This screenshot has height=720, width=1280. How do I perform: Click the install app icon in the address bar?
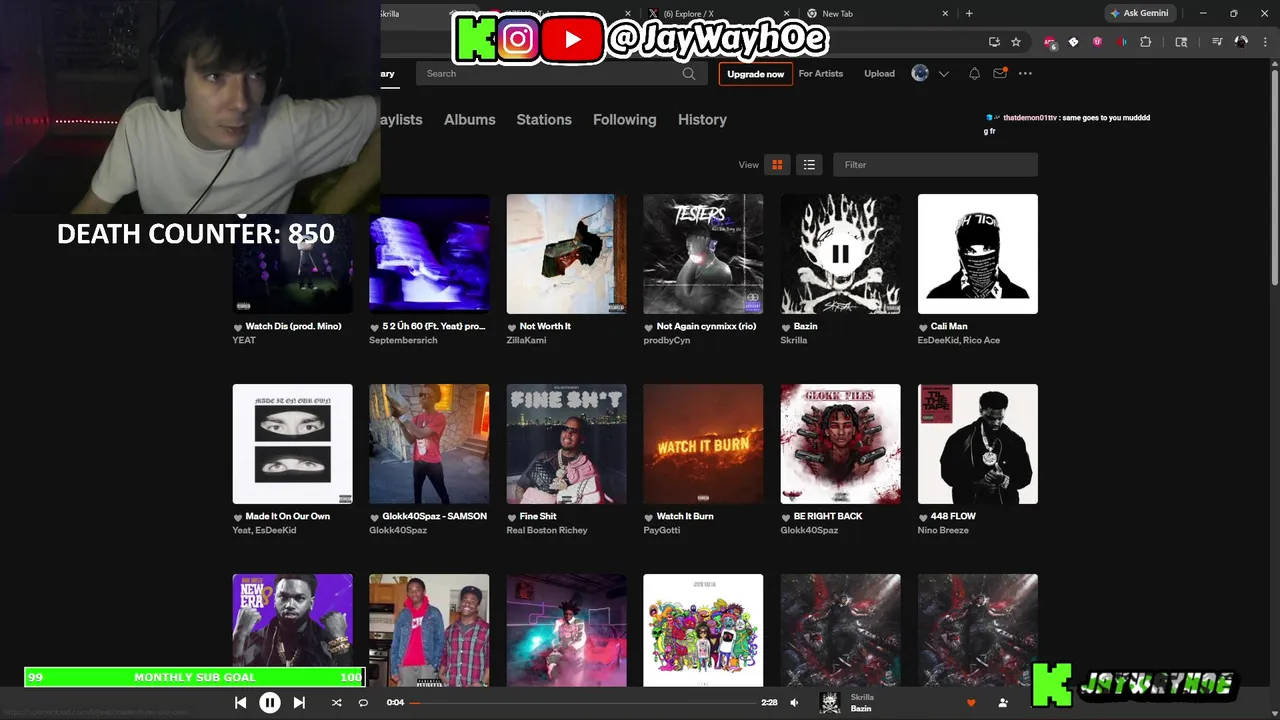[994, 42]
